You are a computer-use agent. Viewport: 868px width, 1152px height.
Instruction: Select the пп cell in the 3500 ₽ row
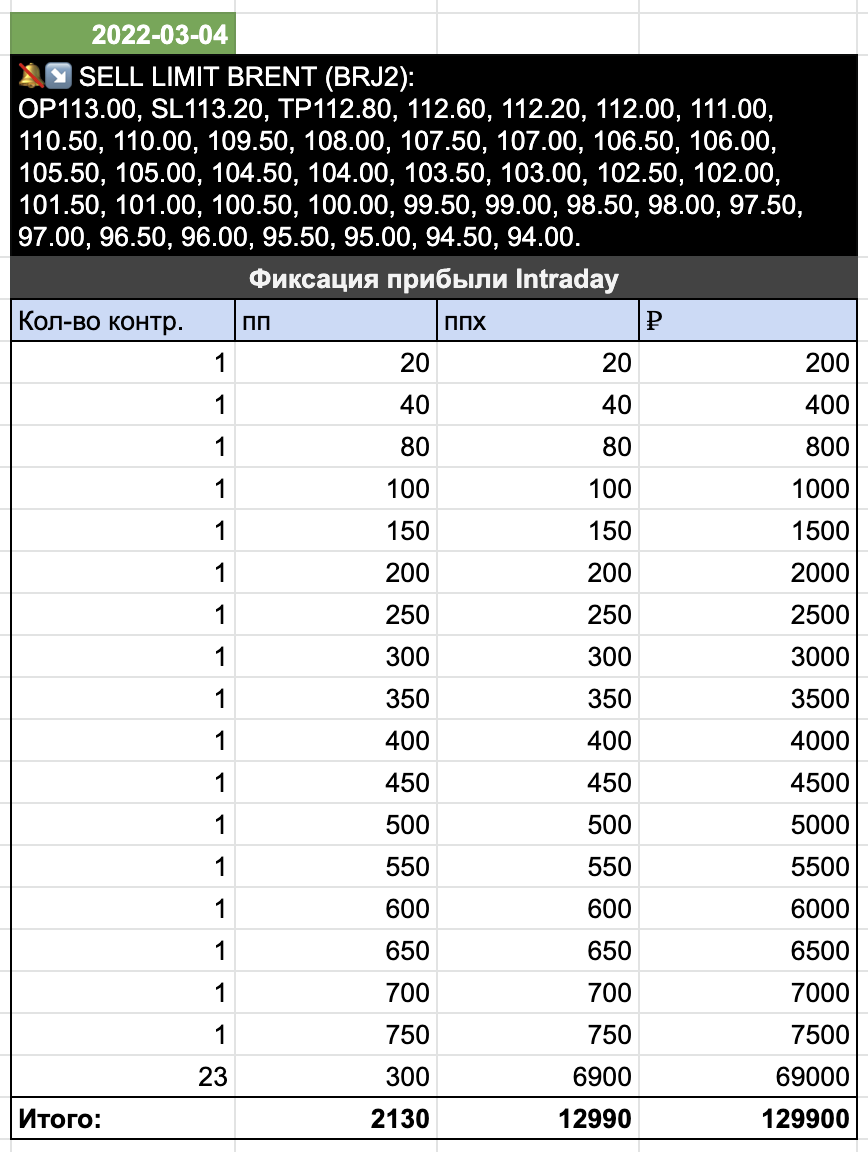point(336,698)
